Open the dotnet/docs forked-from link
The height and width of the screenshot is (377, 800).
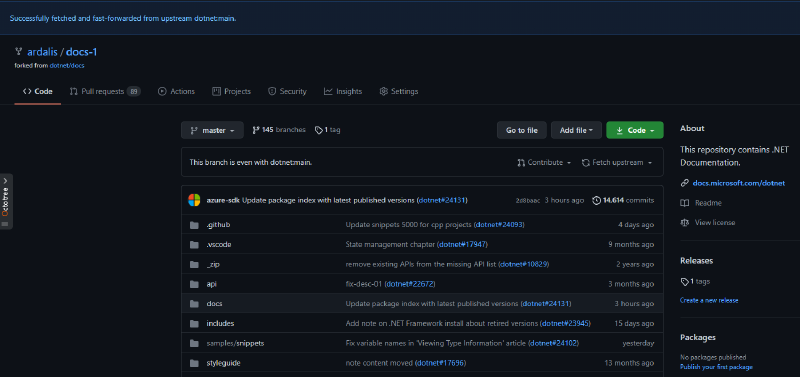click(x=67, y=66)
